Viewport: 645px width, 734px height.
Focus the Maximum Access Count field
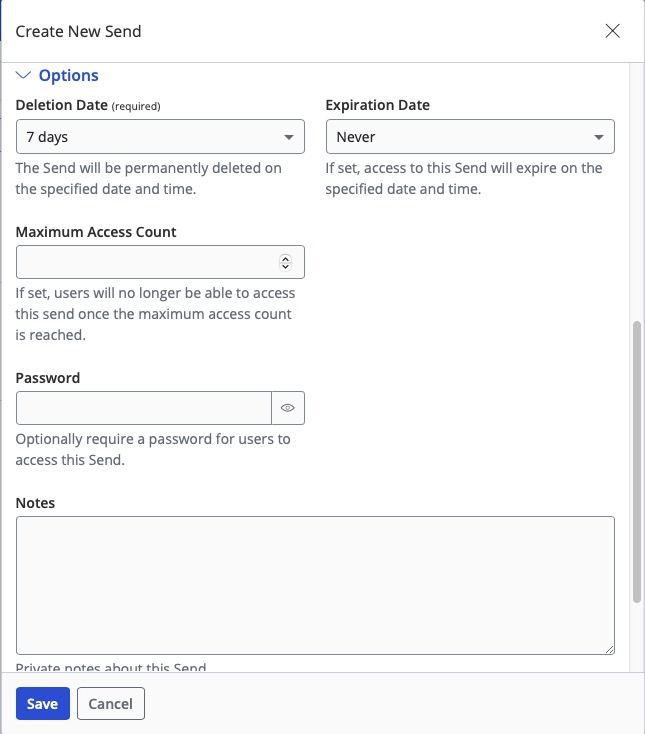[145, 262]
